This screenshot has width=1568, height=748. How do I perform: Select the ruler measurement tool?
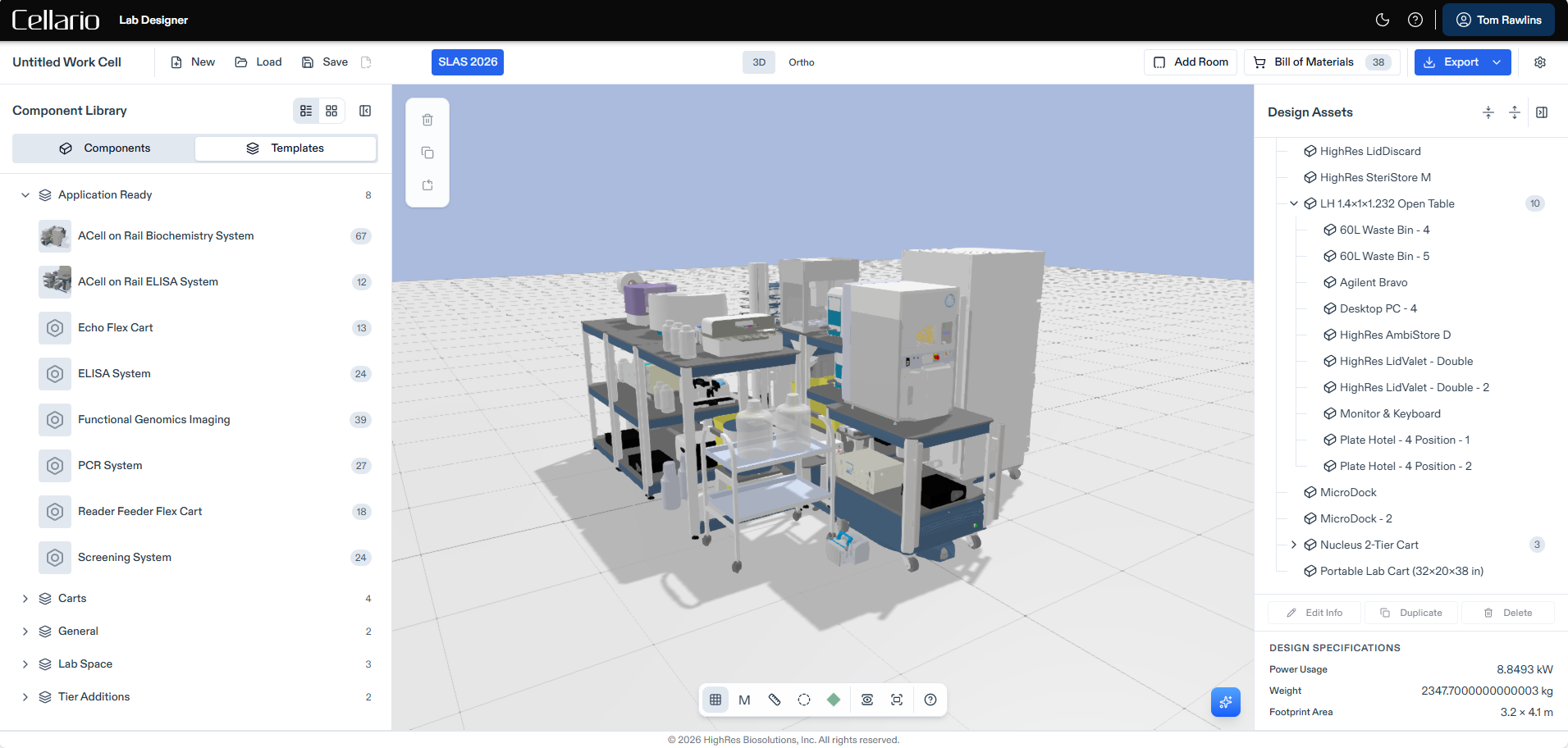[x=774, y=700]
